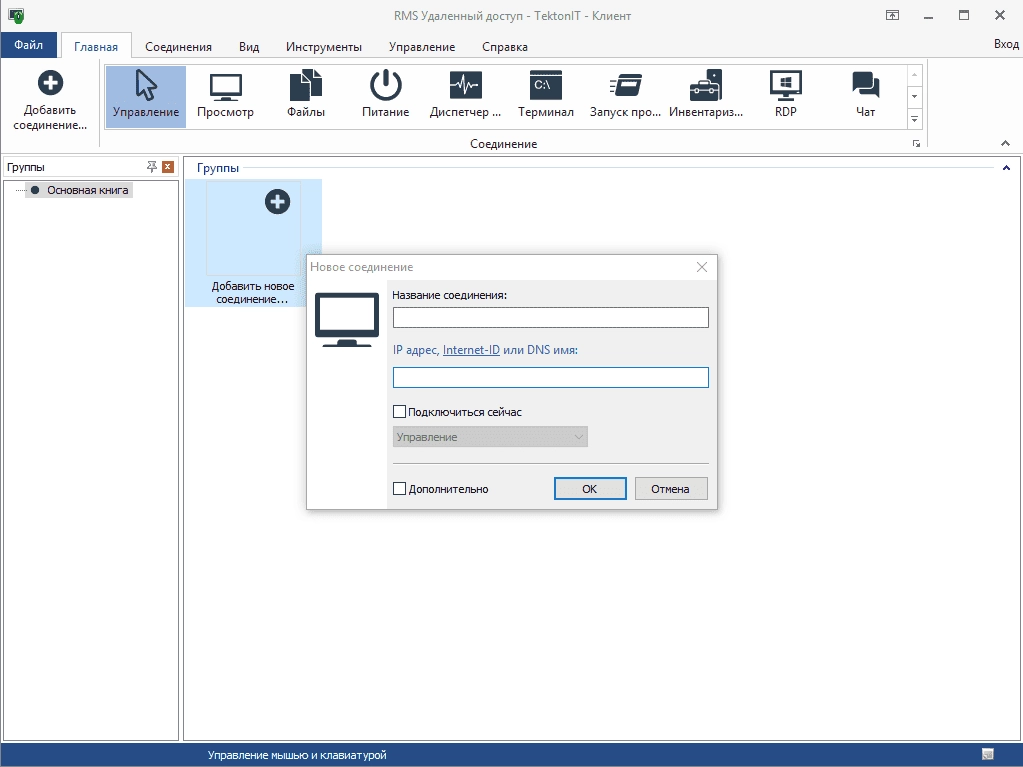Focus the IP адрес input field

[x=551, y=377]
